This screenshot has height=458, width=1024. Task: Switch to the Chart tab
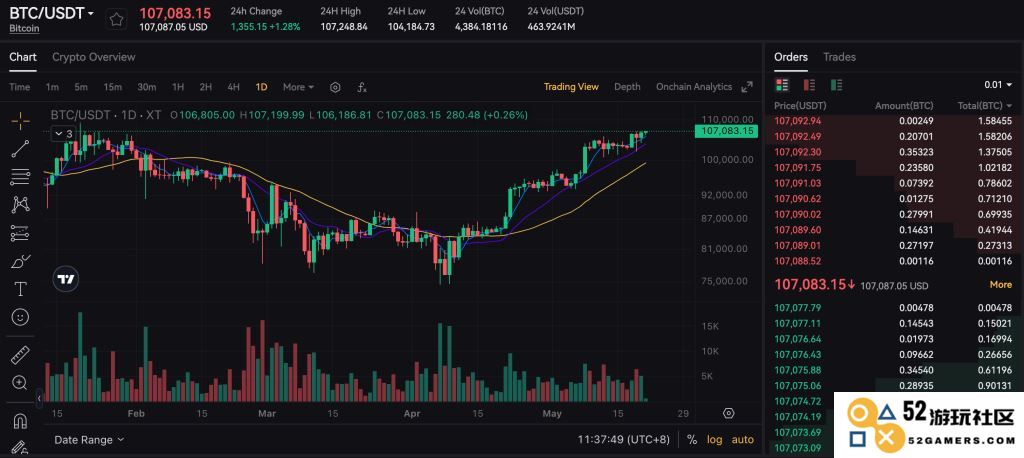coord(23,57)
